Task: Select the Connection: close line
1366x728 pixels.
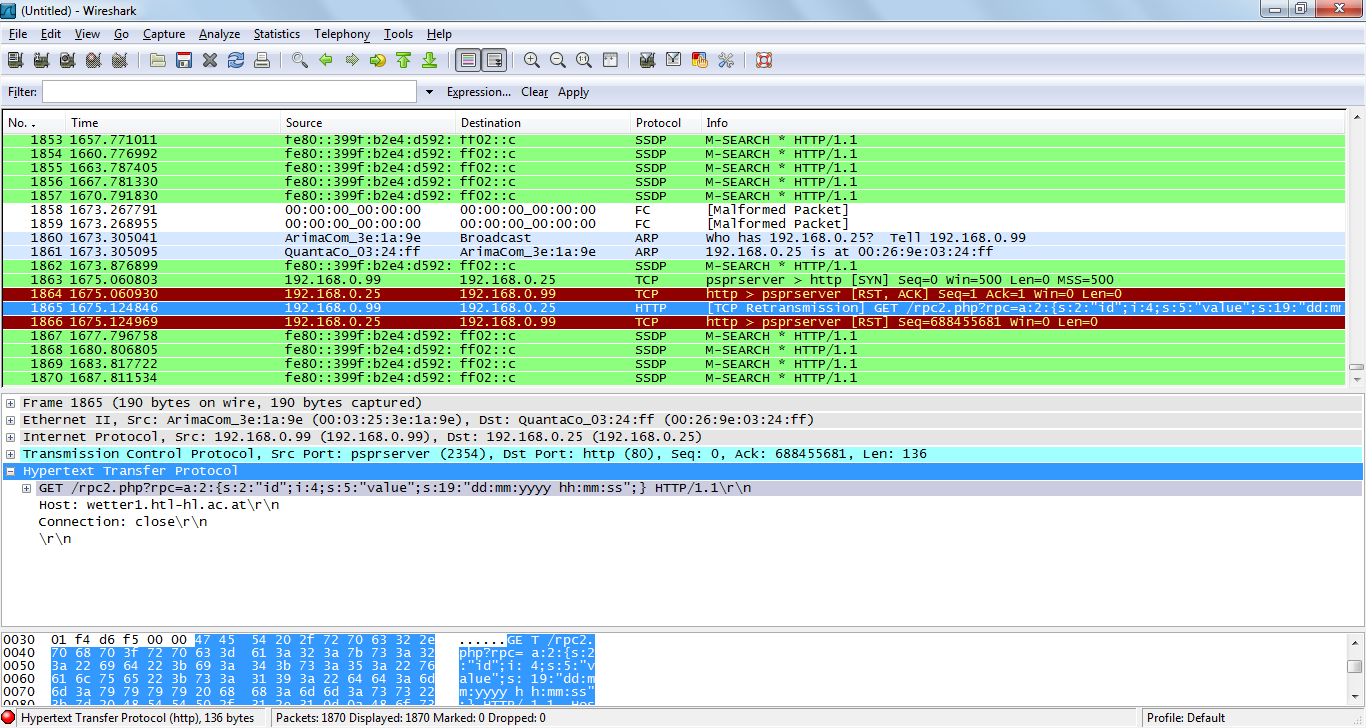Action: [x=123, y=522]
